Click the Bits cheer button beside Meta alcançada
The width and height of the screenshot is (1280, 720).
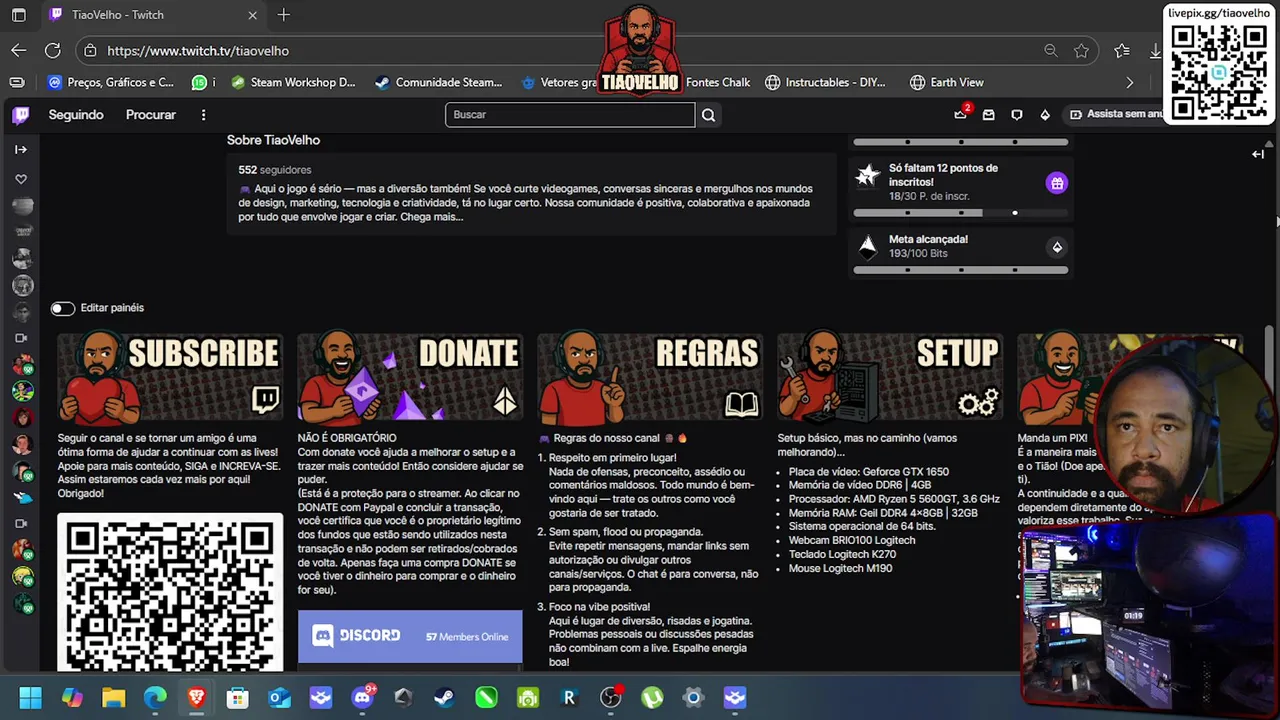[x=1057, y=247]
